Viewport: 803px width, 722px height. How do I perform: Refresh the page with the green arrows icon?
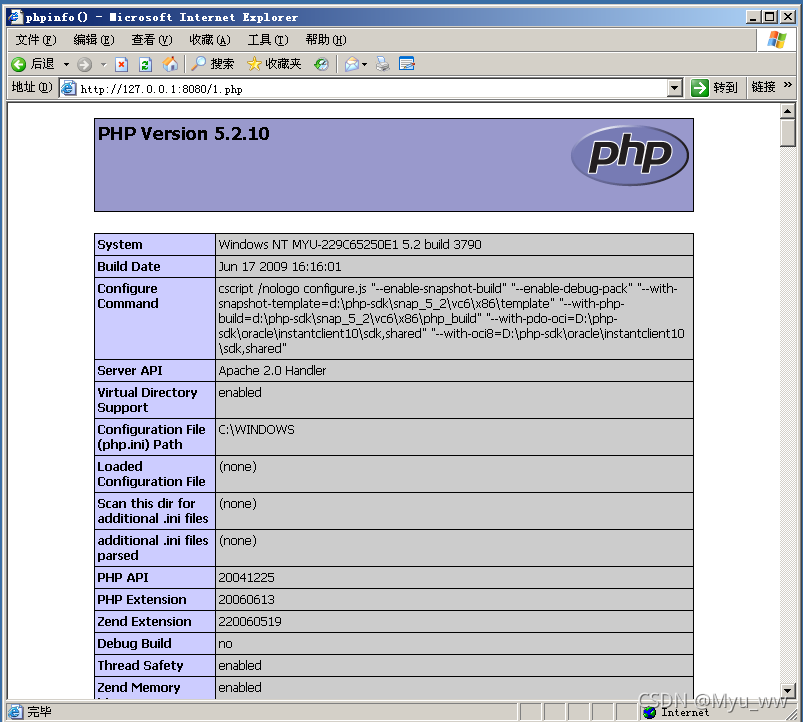click(x=145, y=65)
